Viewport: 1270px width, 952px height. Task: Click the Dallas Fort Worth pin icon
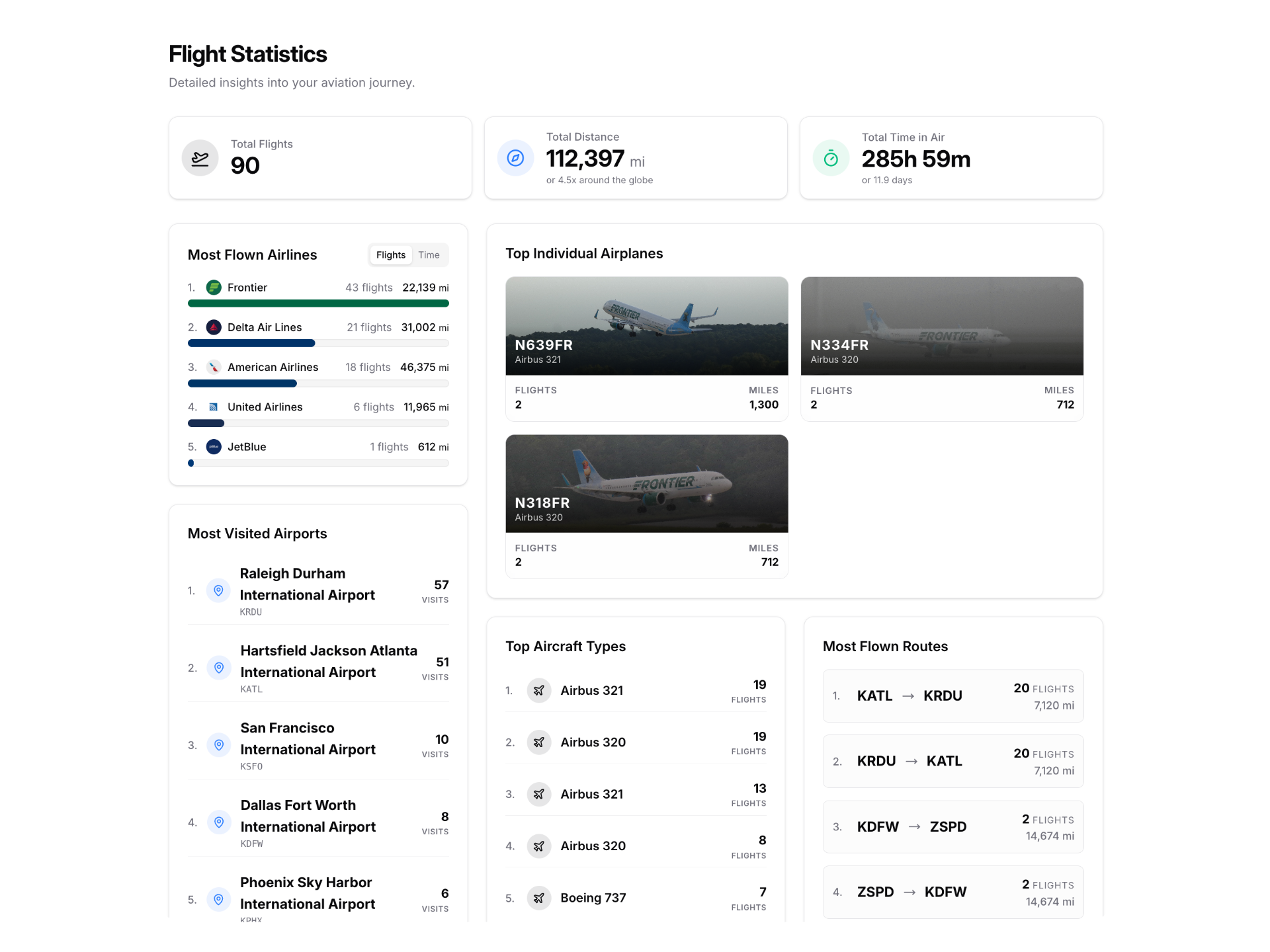[x=219, y=822]
